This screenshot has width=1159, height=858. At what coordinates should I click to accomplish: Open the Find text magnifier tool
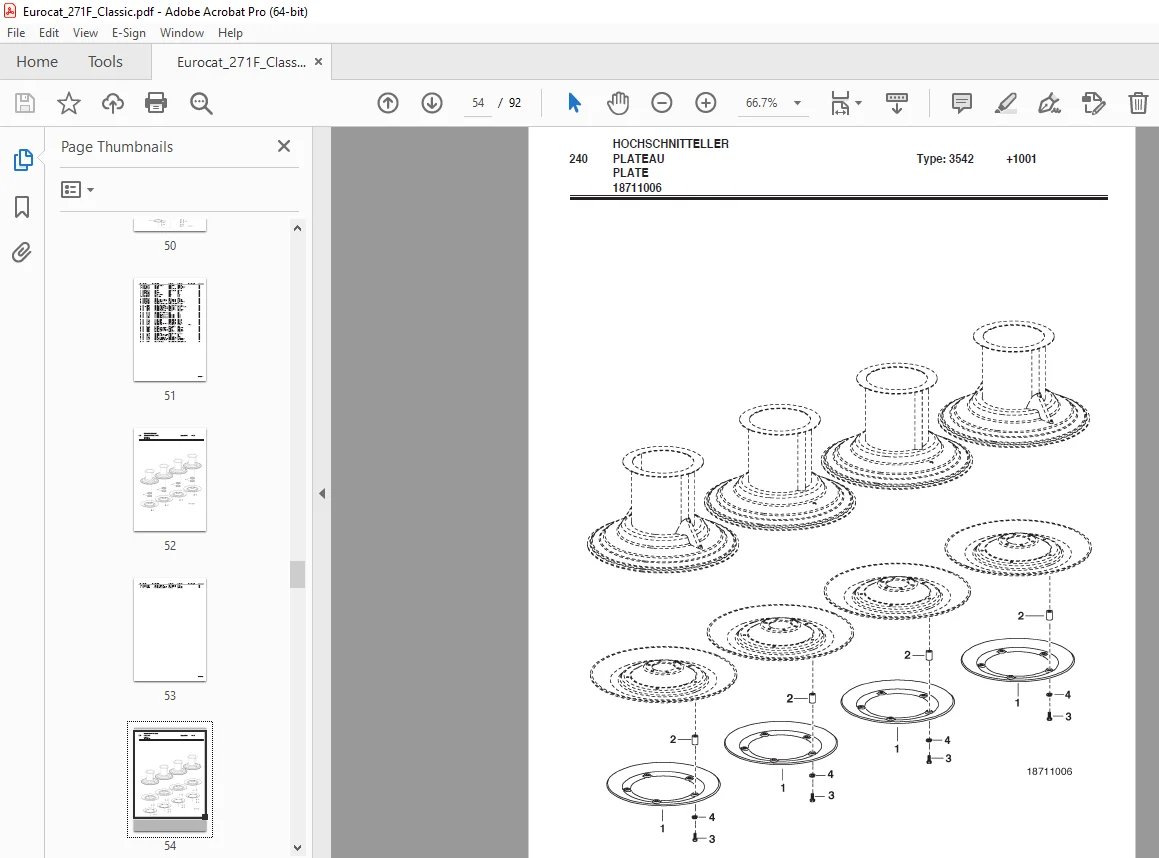[x=201, y=103]
